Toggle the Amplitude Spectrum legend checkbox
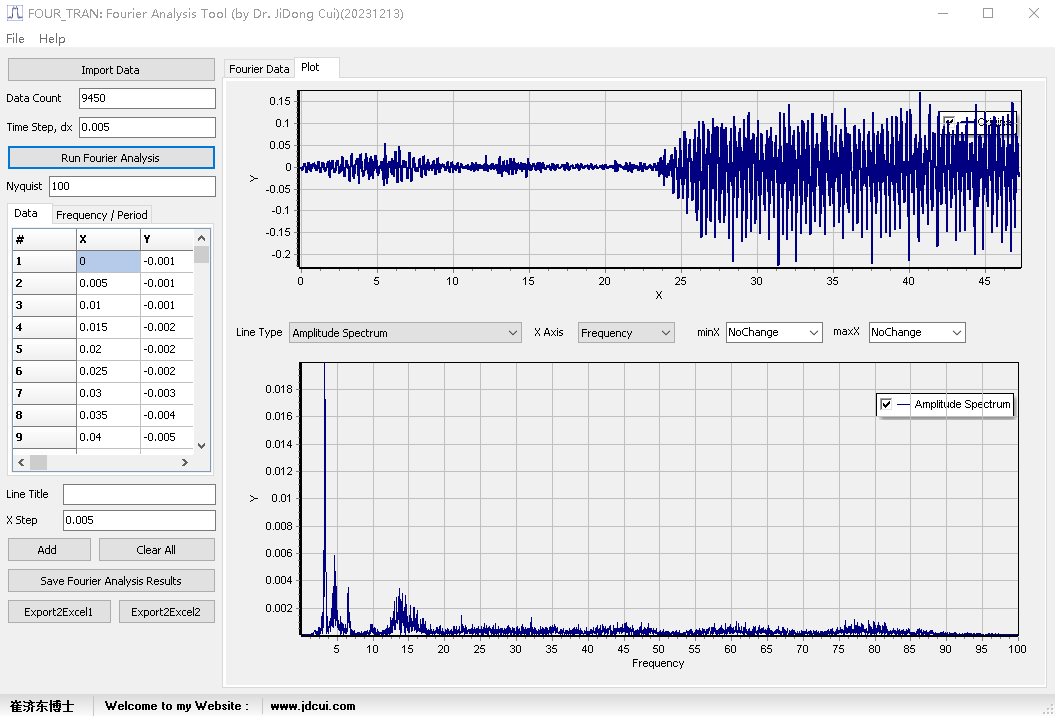 click(x=886, y=404)
